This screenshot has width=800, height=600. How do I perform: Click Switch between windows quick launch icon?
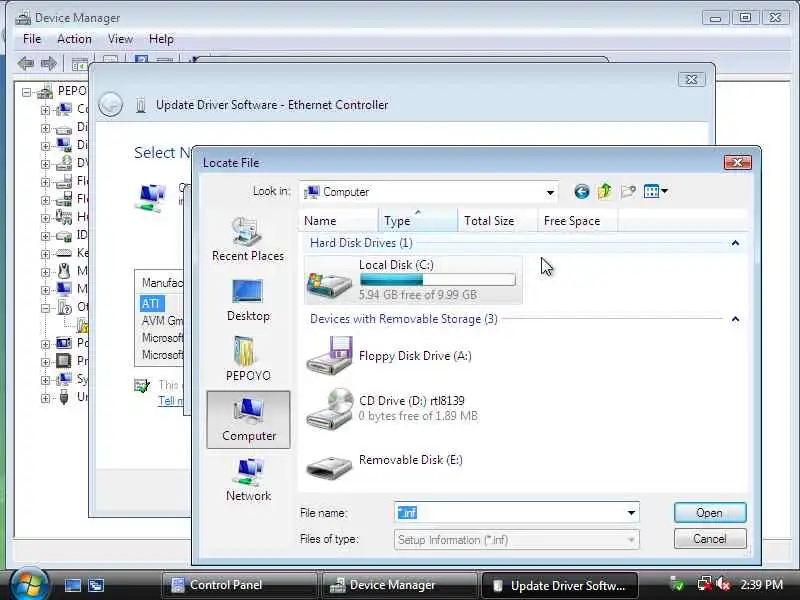point(96,585)
